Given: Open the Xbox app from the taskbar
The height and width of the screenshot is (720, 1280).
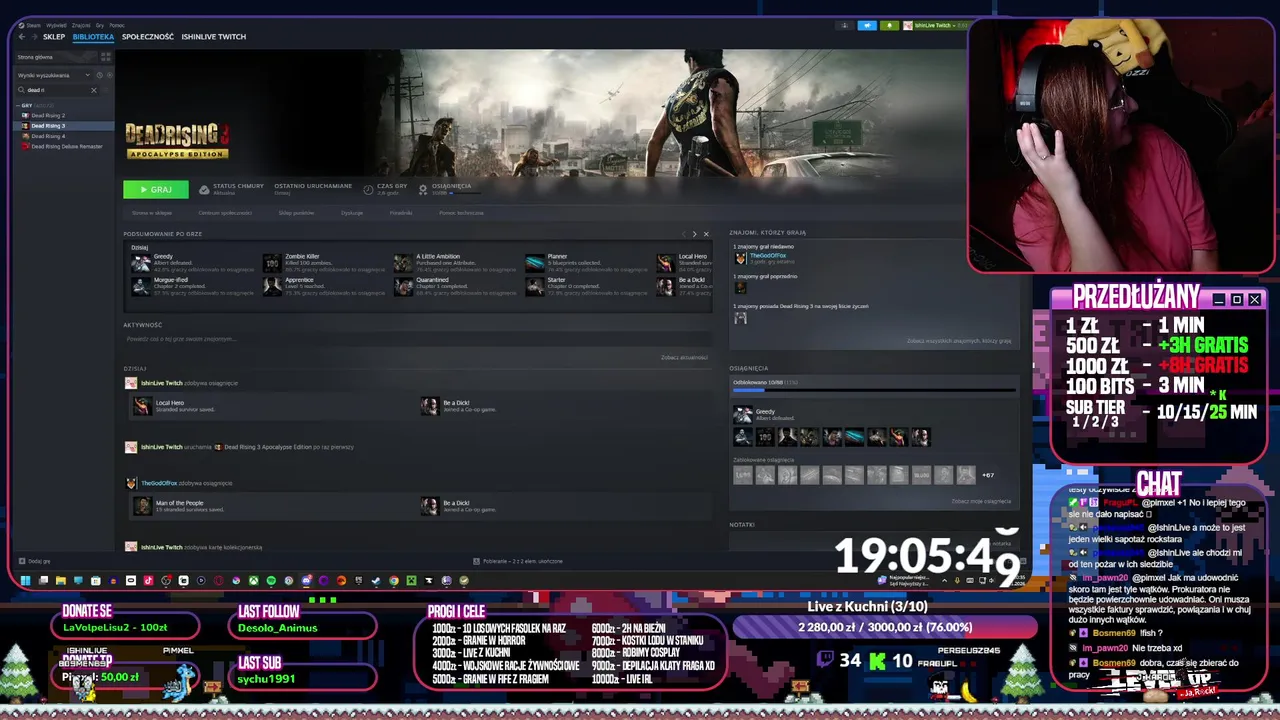Looking at the screenshot, I should (x=254, y=580).
